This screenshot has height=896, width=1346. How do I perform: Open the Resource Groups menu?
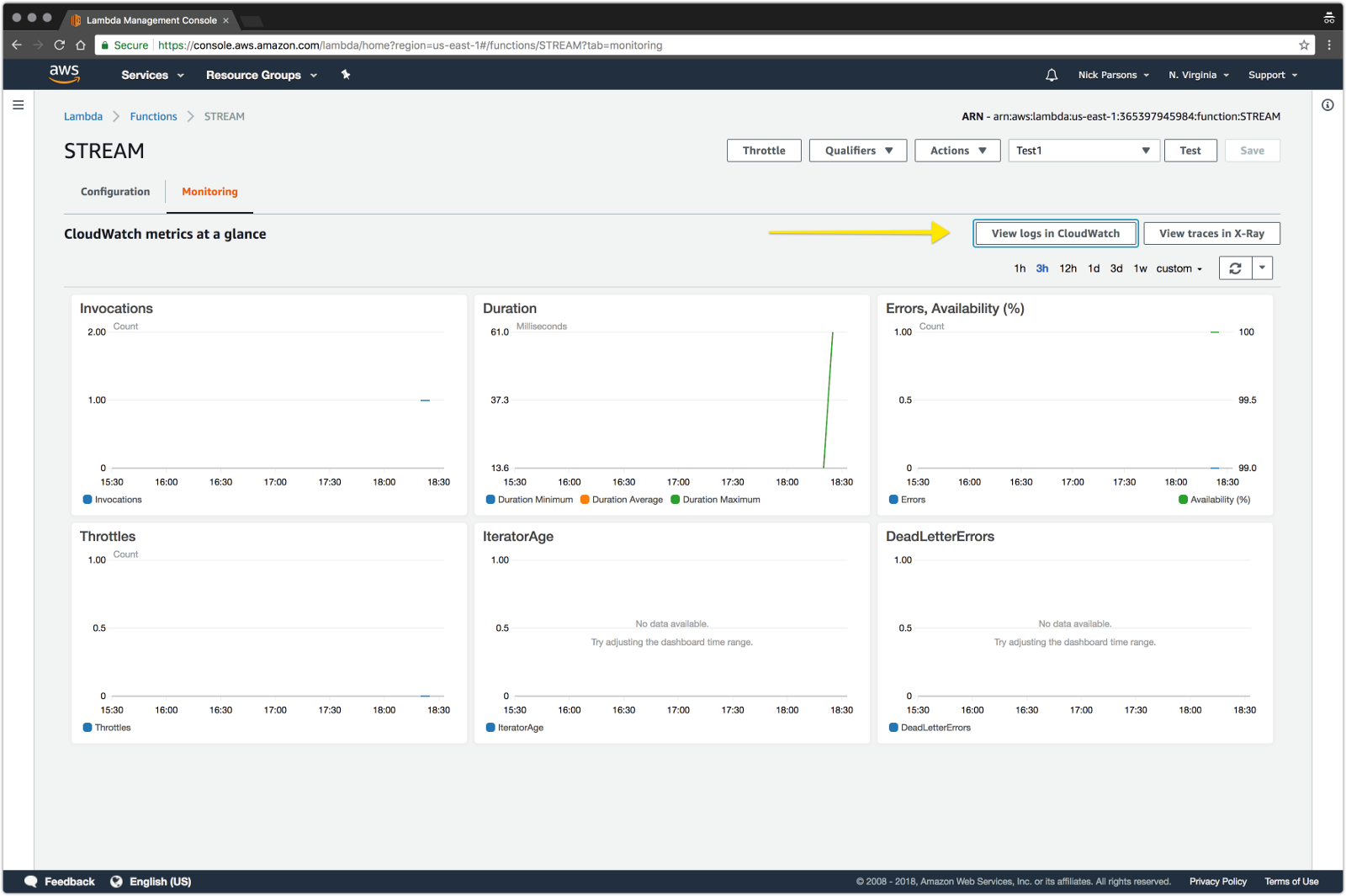coord(261,75)
